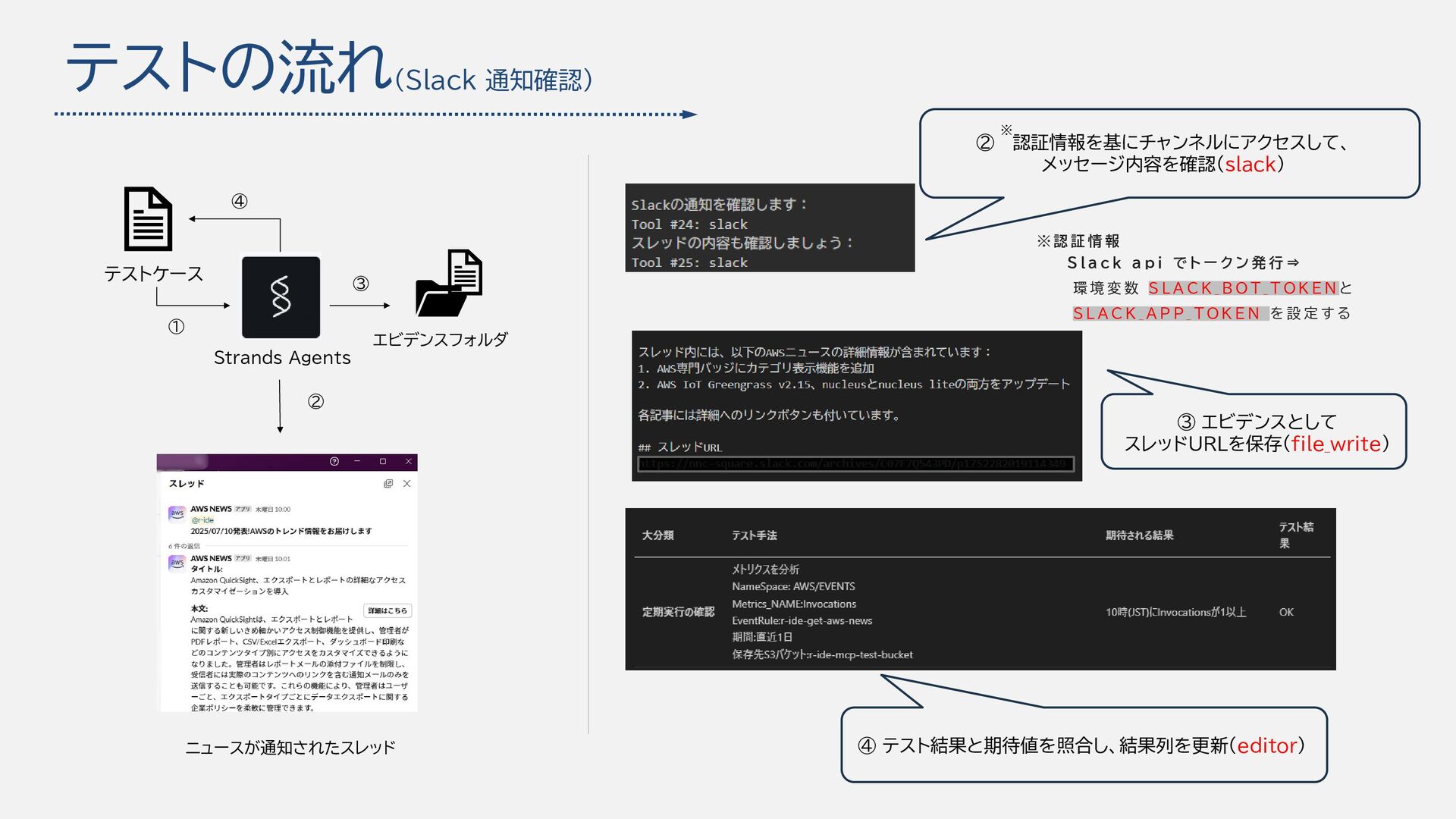Click NameSpace: AWS/EVENTS table line
This screenshot has width=1456, height=819.
(793, 587)
